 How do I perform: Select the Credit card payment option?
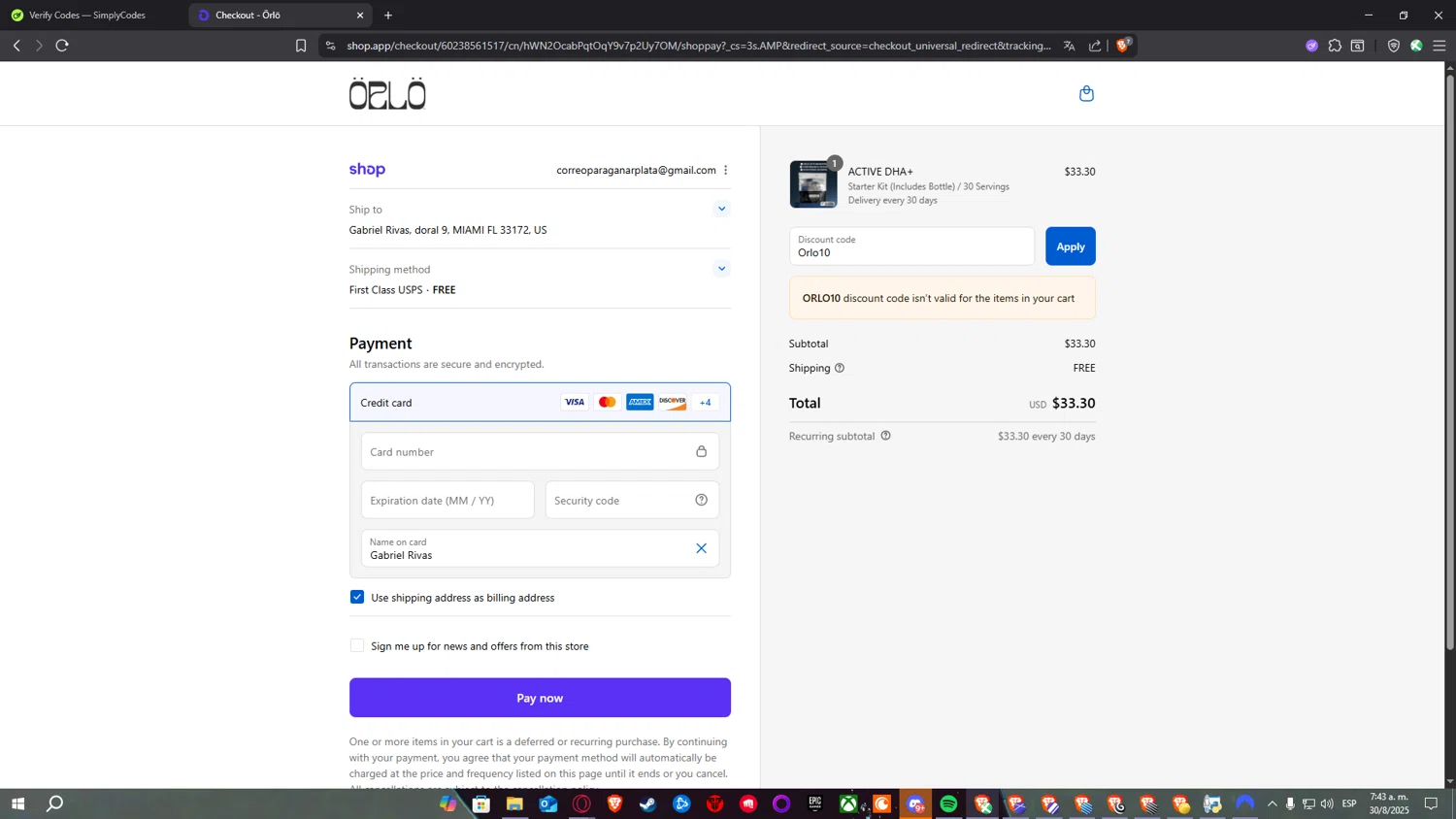(540, 402)
